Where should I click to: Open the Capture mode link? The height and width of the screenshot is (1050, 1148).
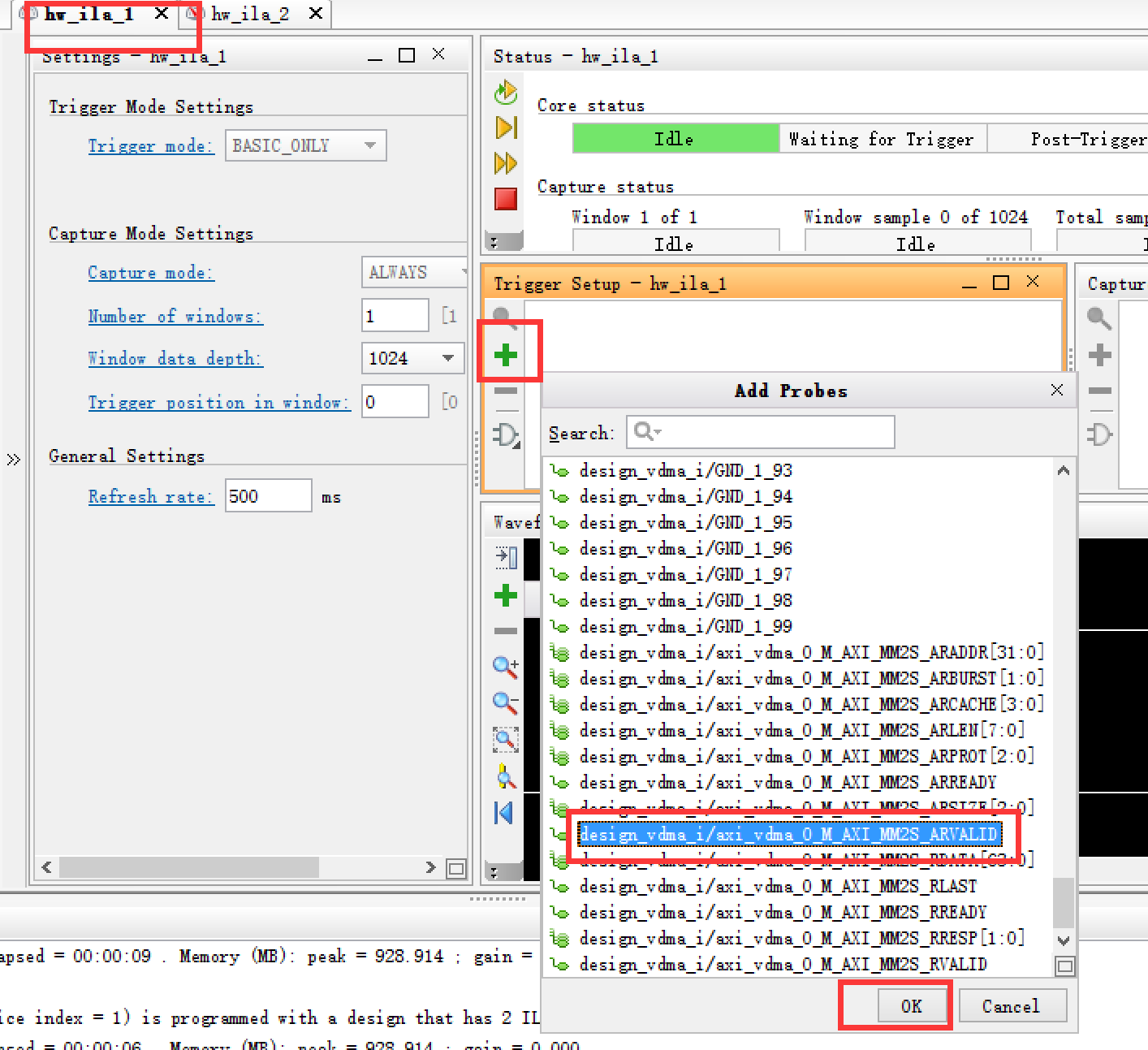pyautogui.click(x=151, y=273)
